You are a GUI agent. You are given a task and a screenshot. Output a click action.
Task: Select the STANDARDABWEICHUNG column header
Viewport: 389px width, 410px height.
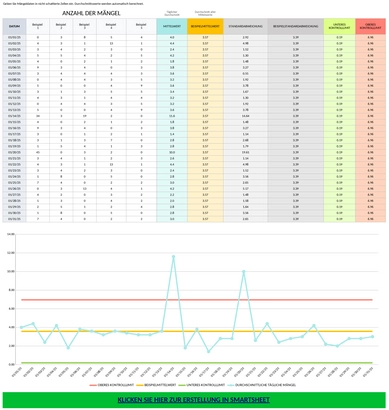click(x=245, y=26)
